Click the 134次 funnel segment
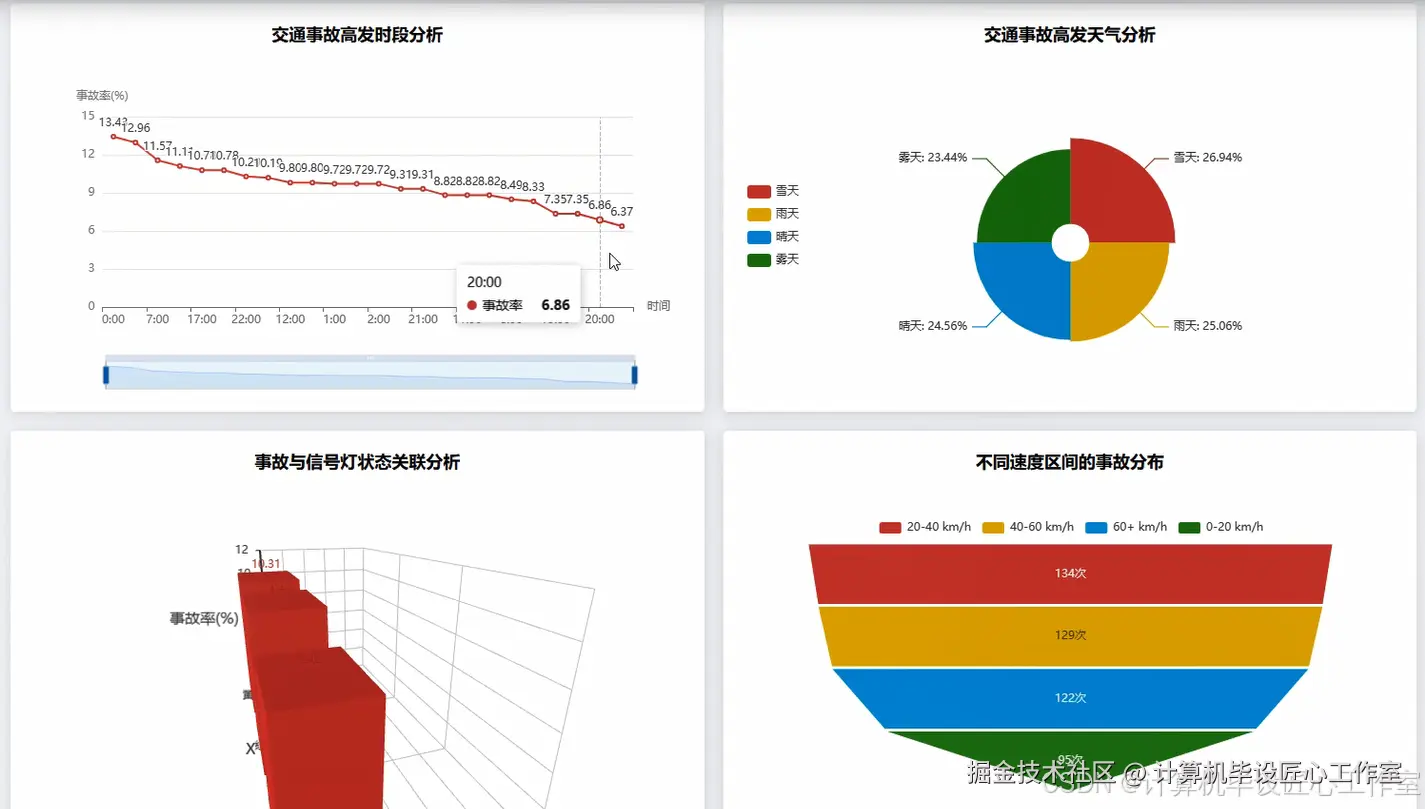 pyautogui.click(x=1070, y=573)
